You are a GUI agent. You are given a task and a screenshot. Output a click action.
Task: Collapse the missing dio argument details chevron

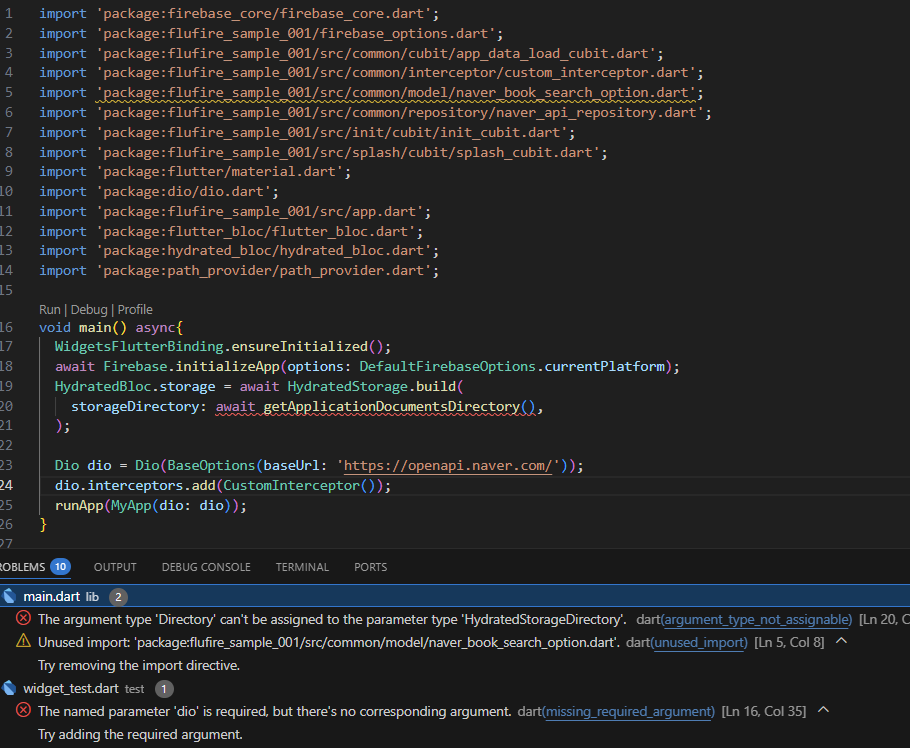[x=824, y=710]
